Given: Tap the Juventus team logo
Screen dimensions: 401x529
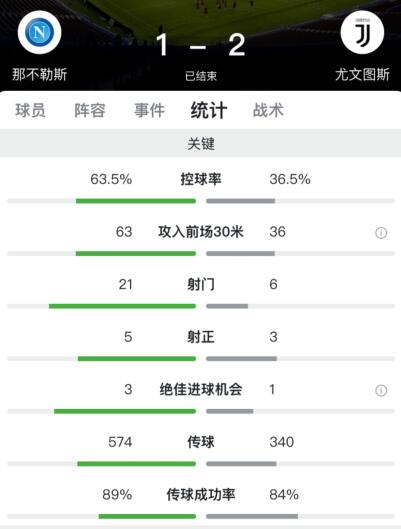Looking at the screenshot, I should pos(362,32).
